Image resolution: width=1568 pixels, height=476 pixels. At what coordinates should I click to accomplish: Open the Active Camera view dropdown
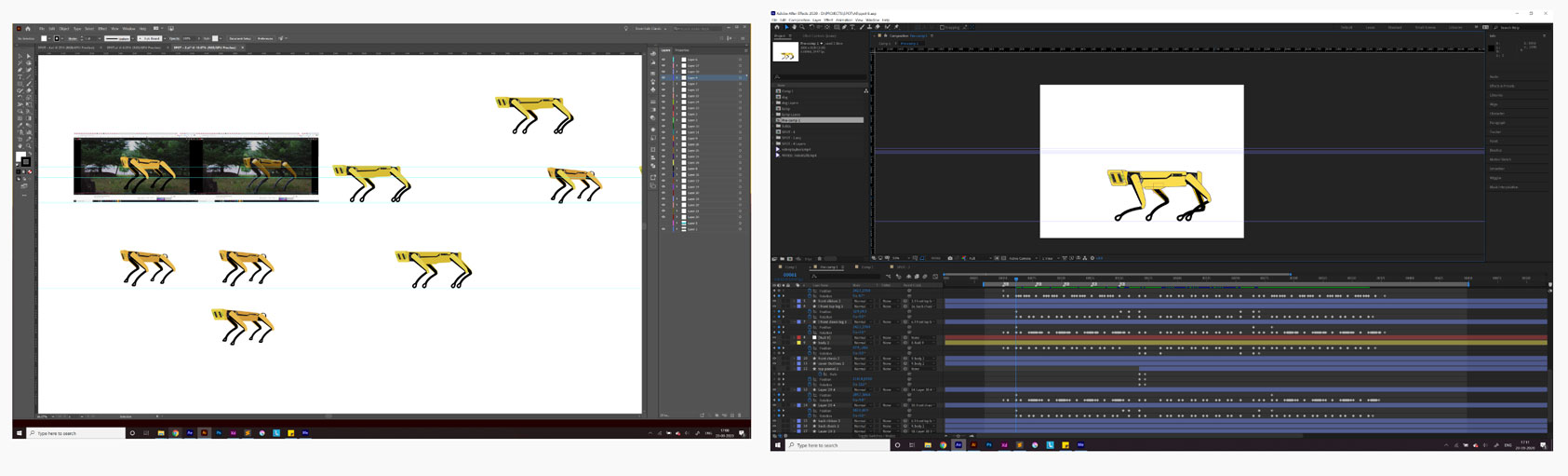(1020, 258)
